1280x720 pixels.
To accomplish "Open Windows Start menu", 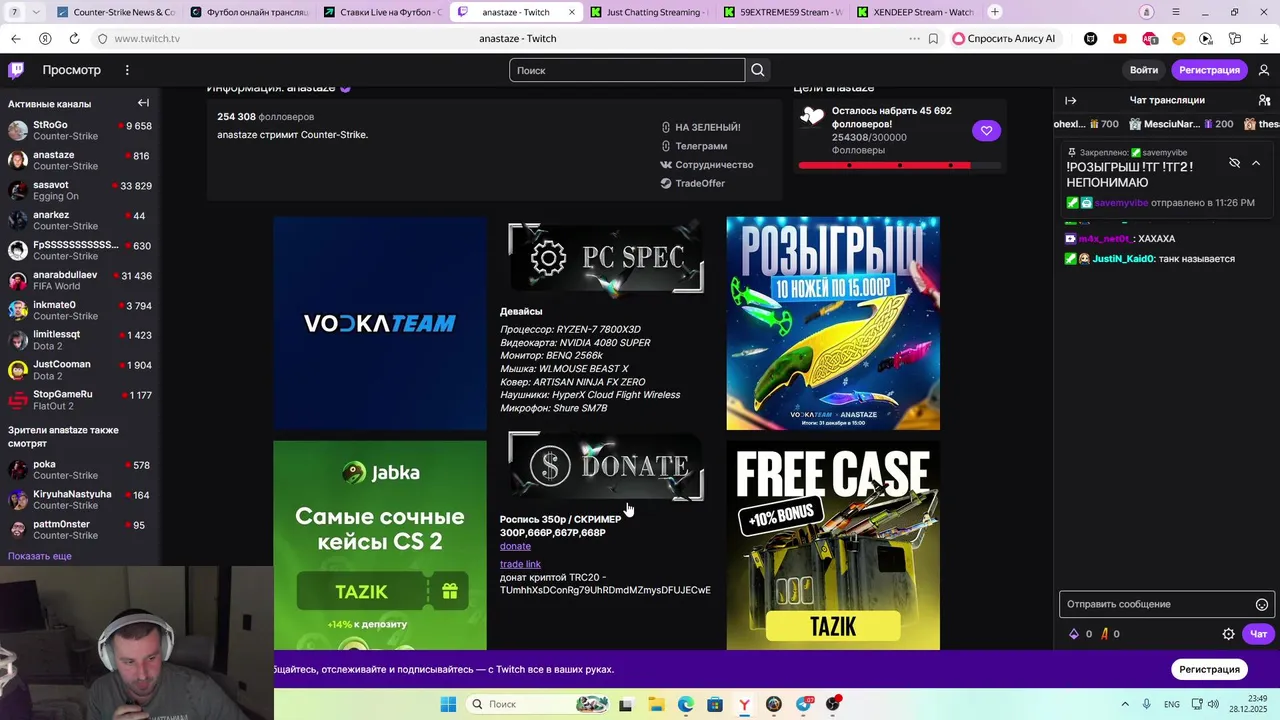I will pos(448,704).
